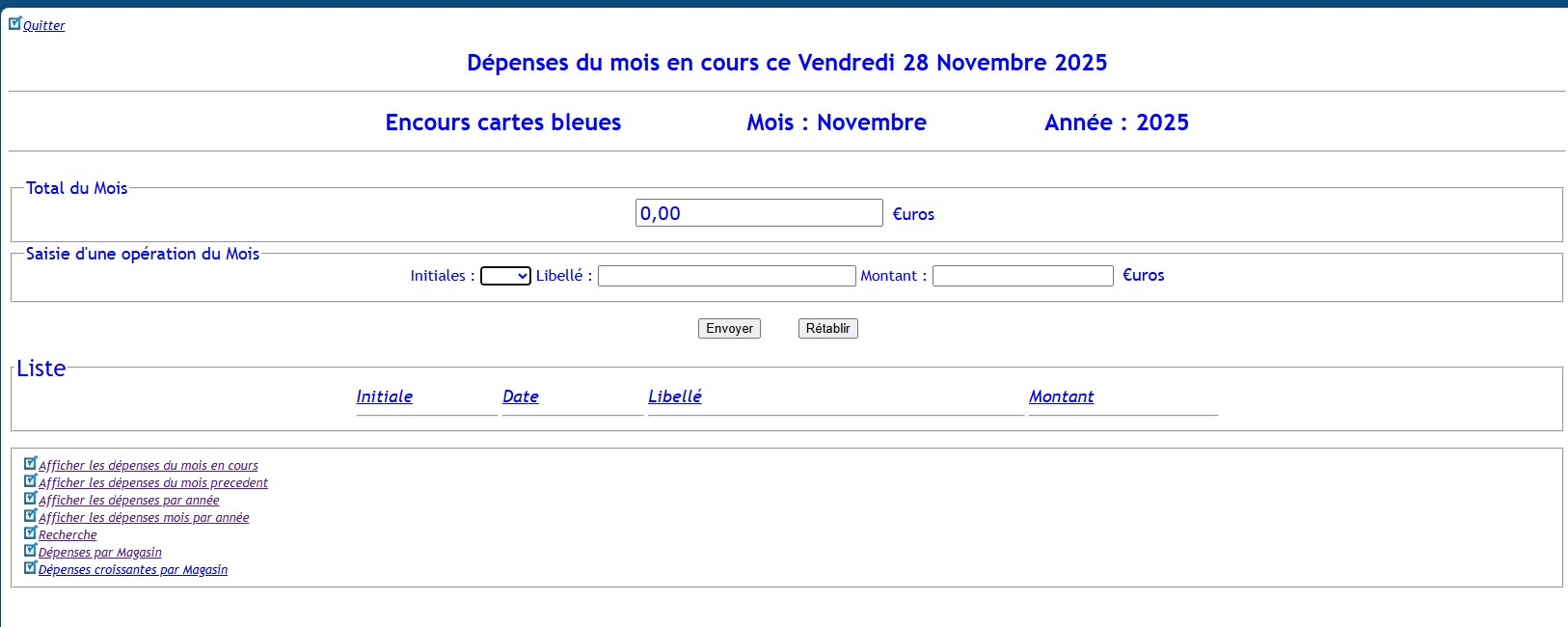Sort list by Initiale column
Viewport: 1568px width, 627px height.
tap(384, 396)
